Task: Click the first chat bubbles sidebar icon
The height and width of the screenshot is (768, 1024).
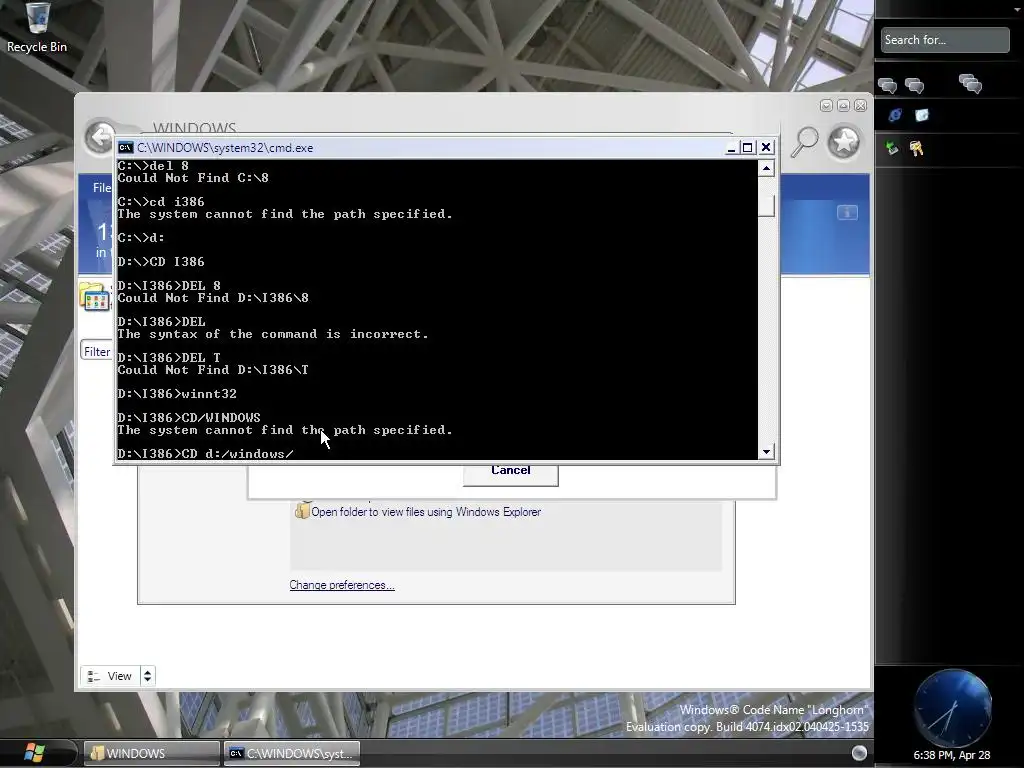Action: tap(888, 85)
